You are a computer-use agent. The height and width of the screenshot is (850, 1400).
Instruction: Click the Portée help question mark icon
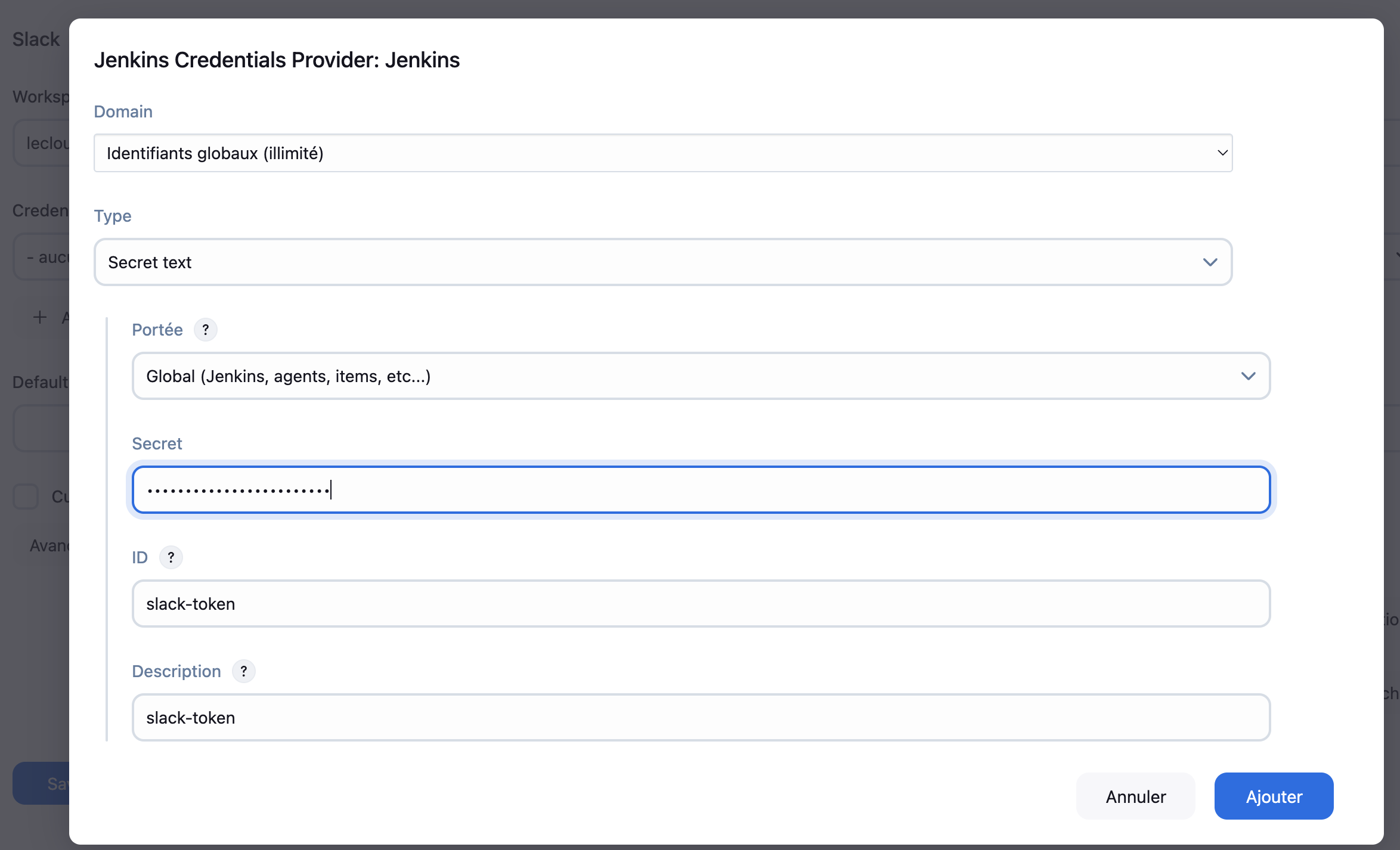pos(206,330)
